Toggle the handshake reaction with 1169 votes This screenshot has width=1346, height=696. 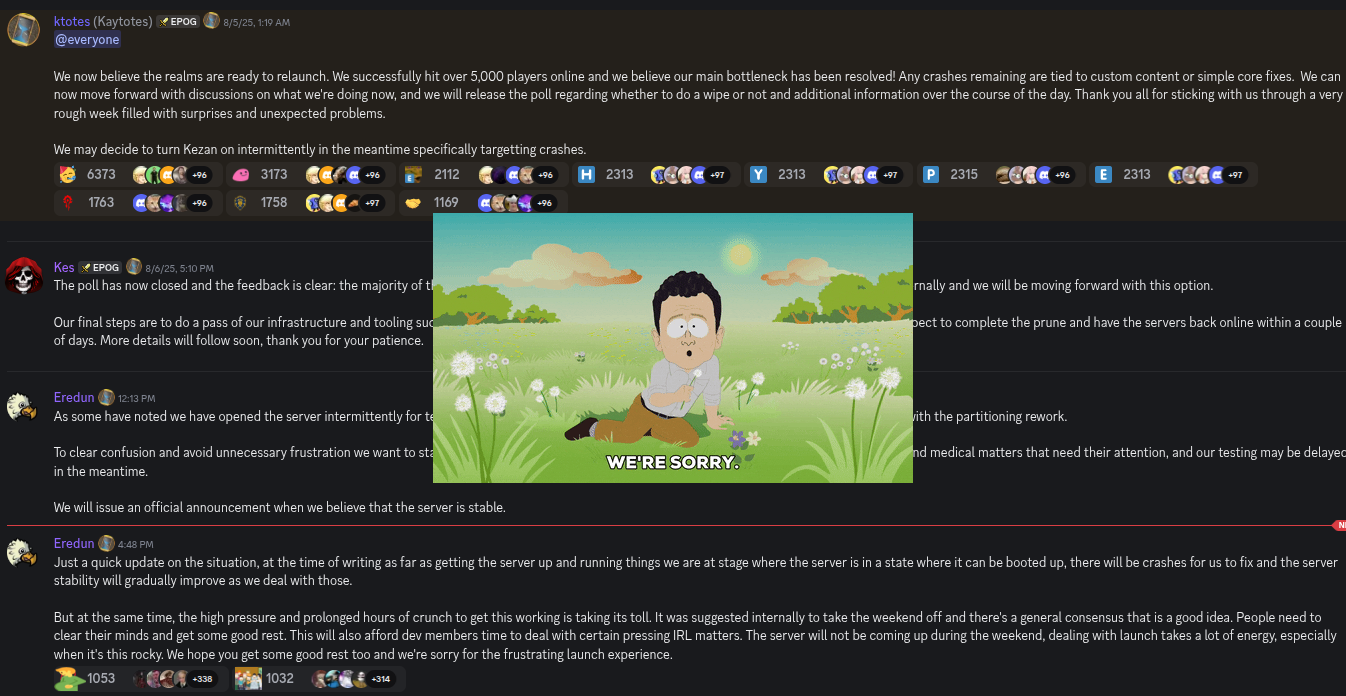click(x=481, y=202)
